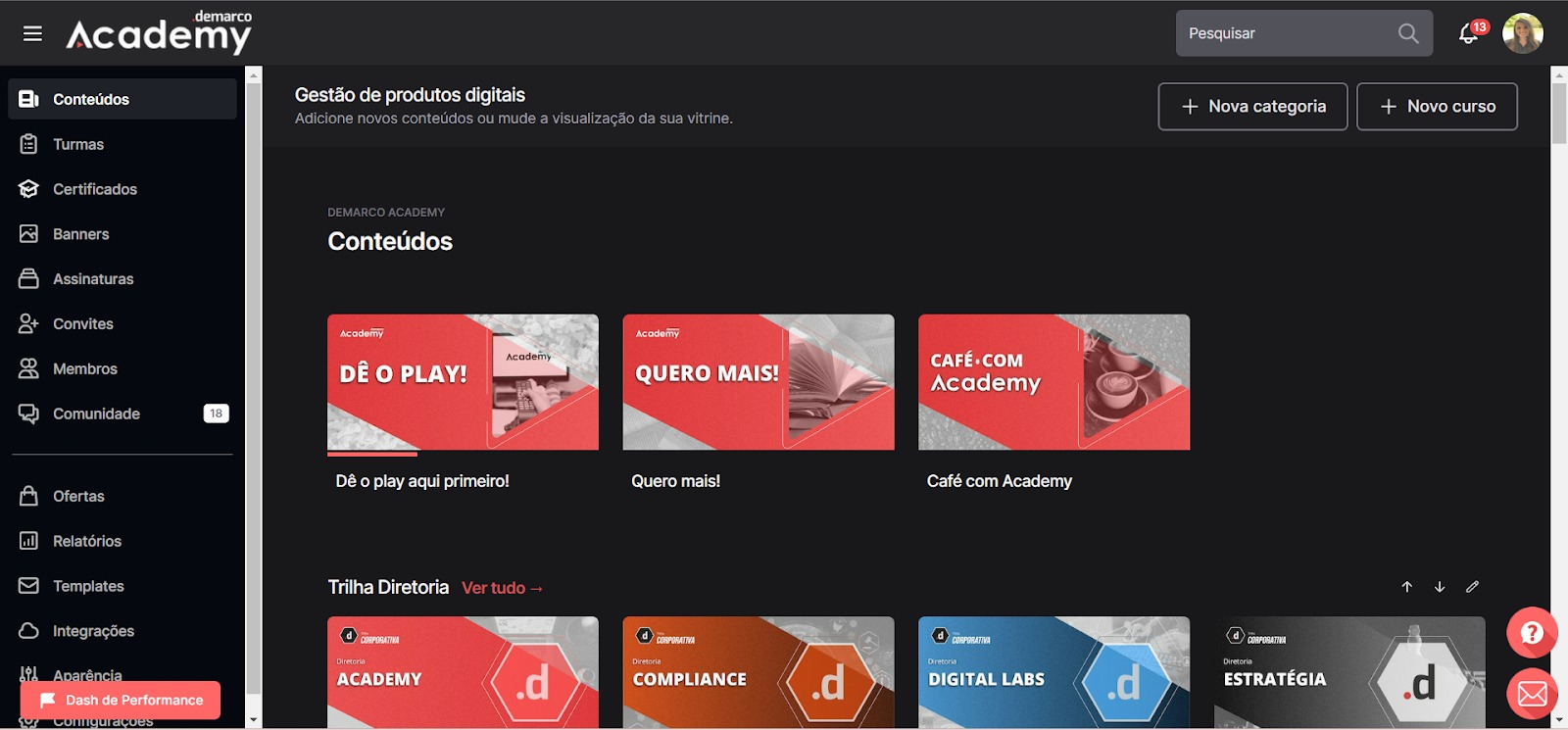This screenshot has height=730, width=1568.
Task: Click the Ofertas bag icon
Action: pos(28,496)
